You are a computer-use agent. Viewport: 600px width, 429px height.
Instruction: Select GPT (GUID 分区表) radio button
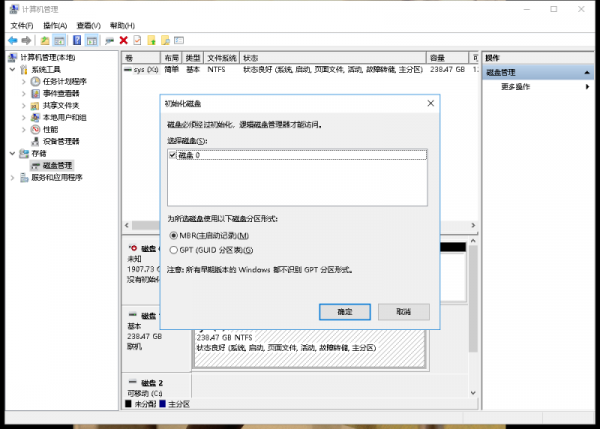(173, 250)
